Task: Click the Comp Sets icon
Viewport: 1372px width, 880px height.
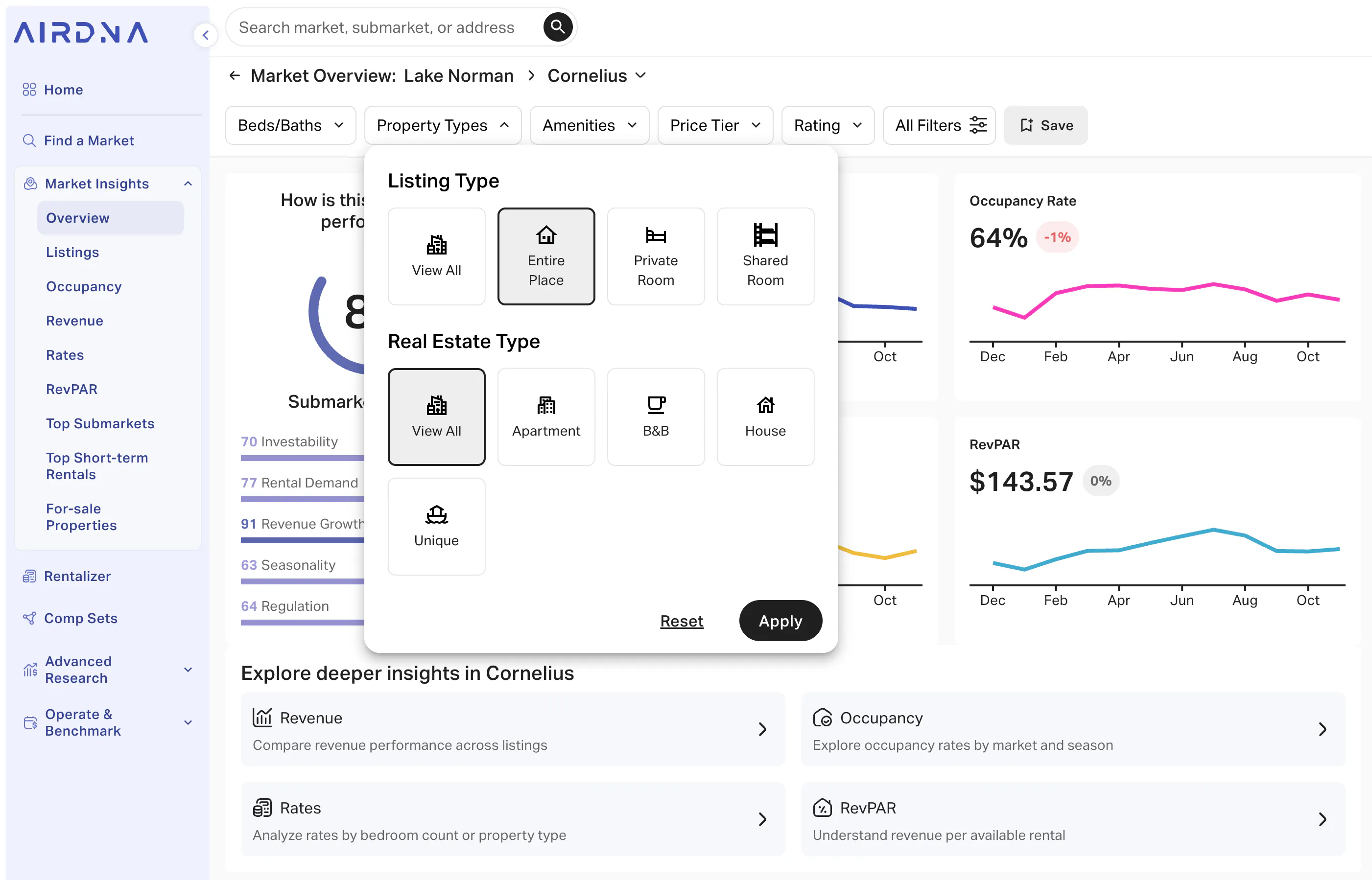Action: click(29, 618)
